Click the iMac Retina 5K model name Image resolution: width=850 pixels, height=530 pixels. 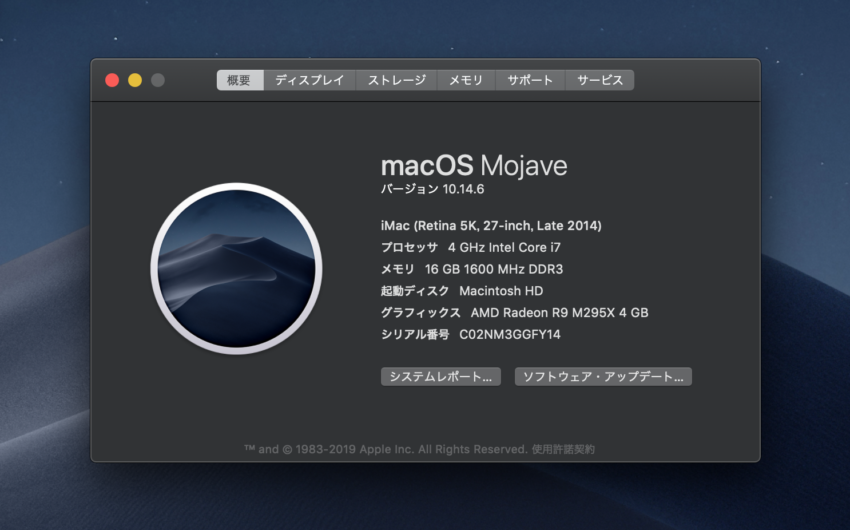pyautogui.click(x=491, y=226)
